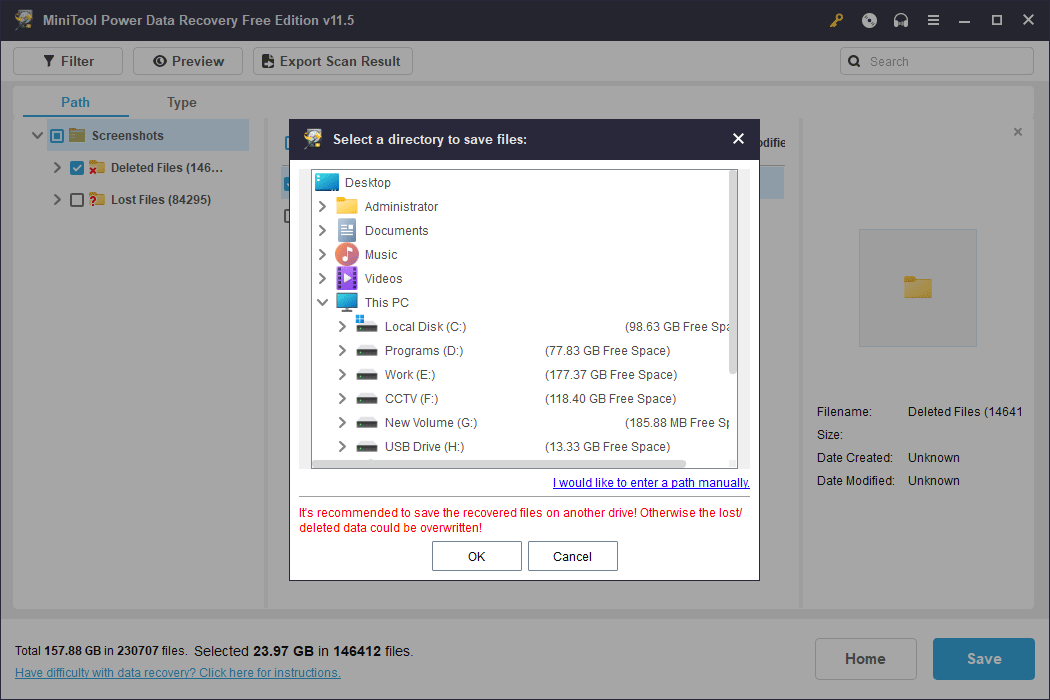Viewport: 1050px width, 700px height.
Task: Open data recovery instructions link
Action: (x=178, y=673)
